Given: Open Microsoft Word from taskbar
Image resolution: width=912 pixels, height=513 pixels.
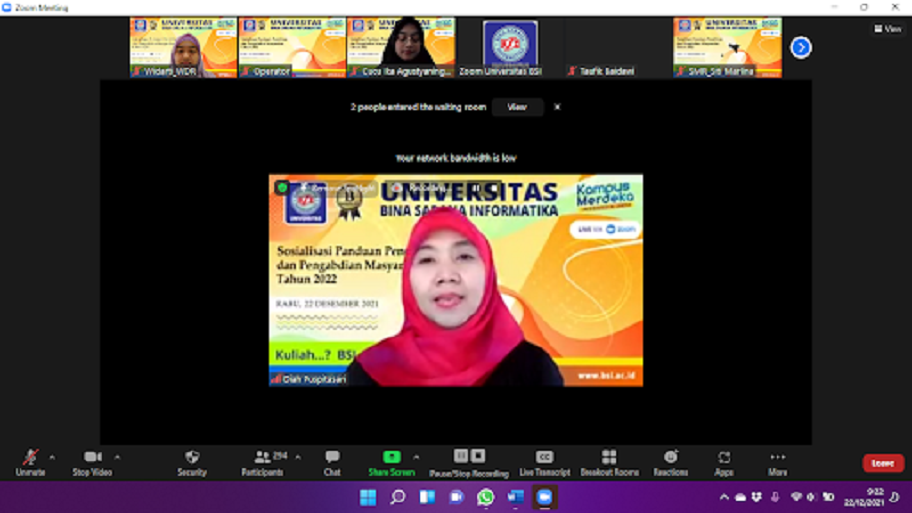Looking at the screenshot, I should tap(515, 497).
